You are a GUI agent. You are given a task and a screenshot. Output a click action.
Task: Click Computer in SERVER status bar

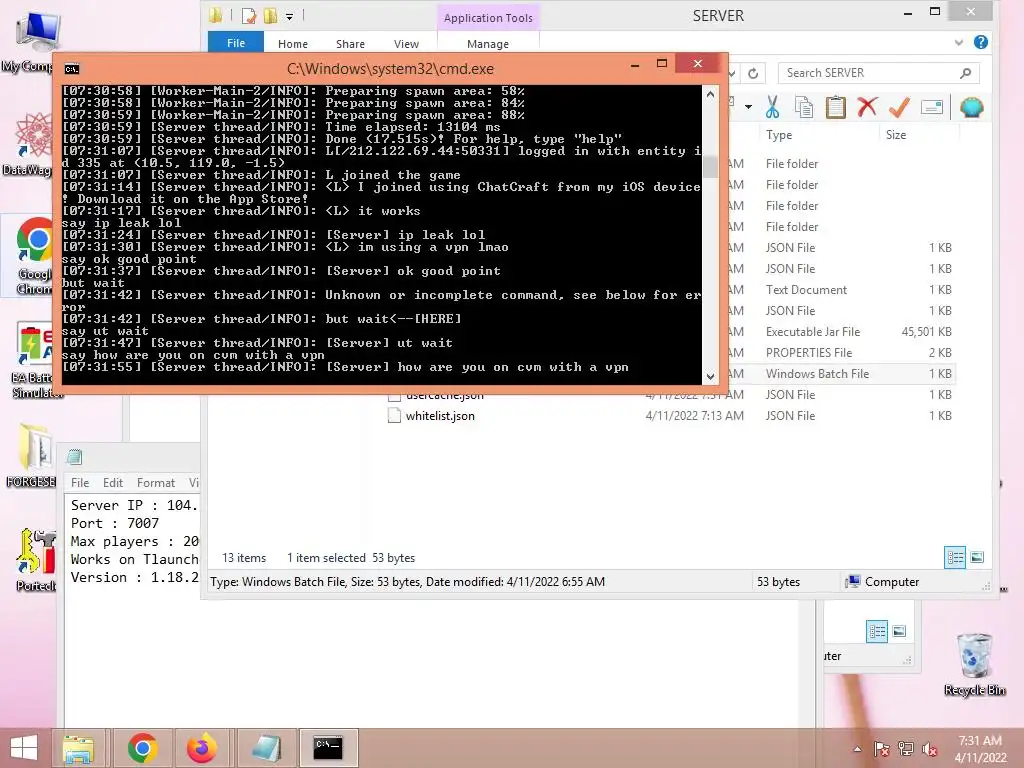[882, 582]
